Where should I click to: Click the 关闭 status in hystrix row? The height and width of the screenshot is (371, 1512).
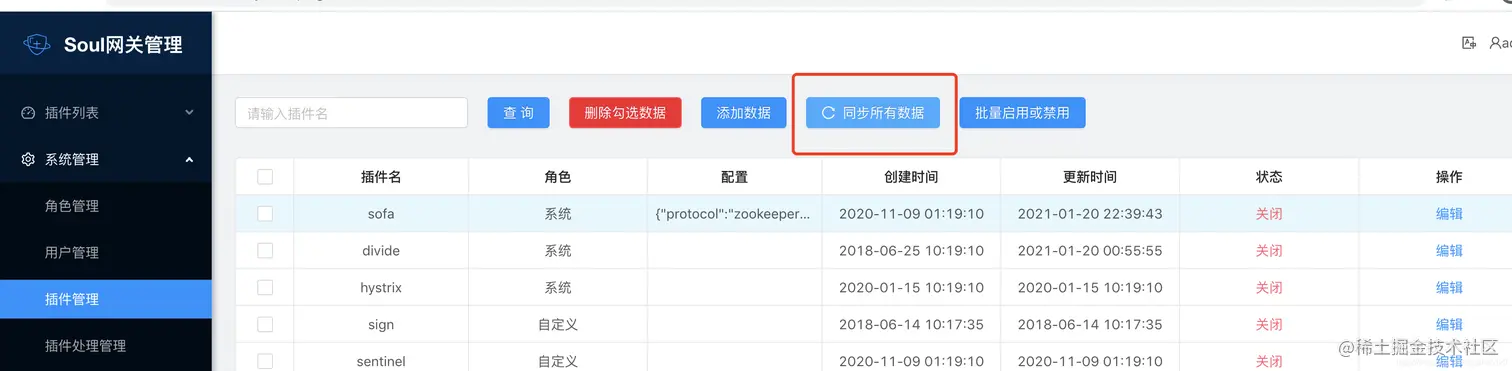(1269, 288)
